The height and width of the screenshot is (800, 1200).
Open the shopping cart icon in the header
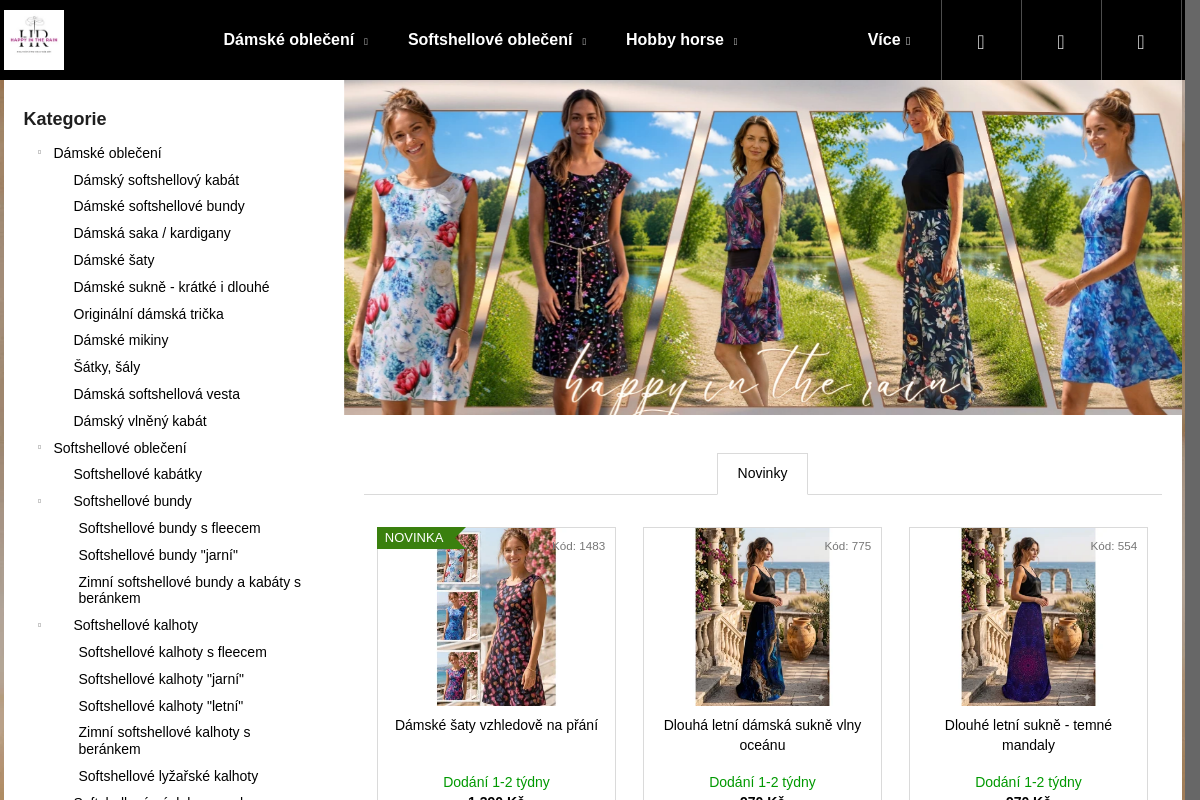pos(1141,41)
